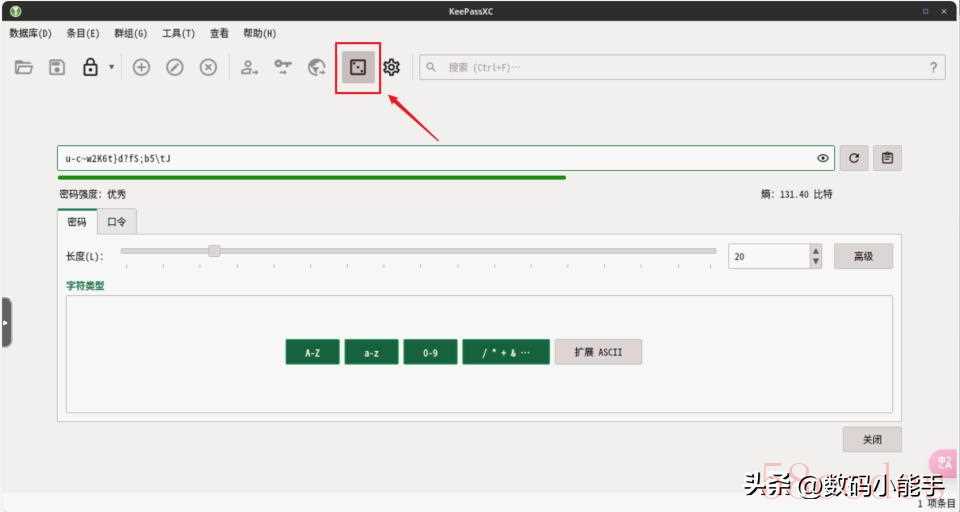
Task: Click the 关闭 close button
Action: (x=872, y=440)
